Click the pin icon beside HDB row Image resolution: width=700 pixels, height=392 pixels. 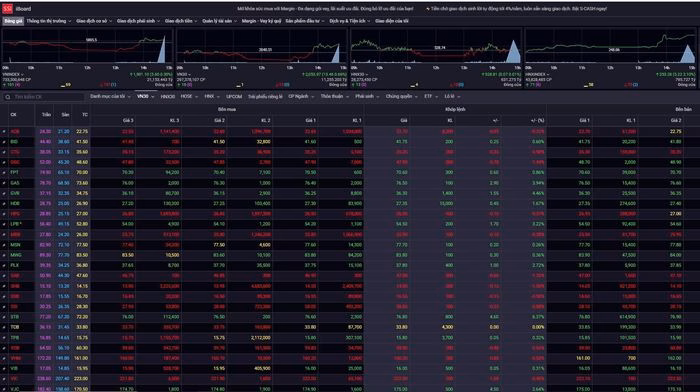coord(4,204)
